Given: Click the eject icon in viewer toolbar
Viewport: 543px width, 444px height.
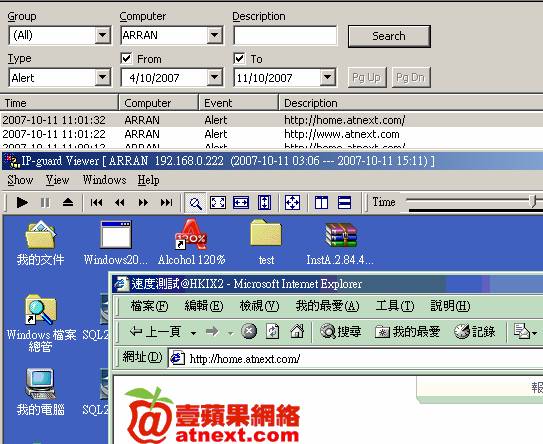Looking at the screenshot, I should [68, 202].
